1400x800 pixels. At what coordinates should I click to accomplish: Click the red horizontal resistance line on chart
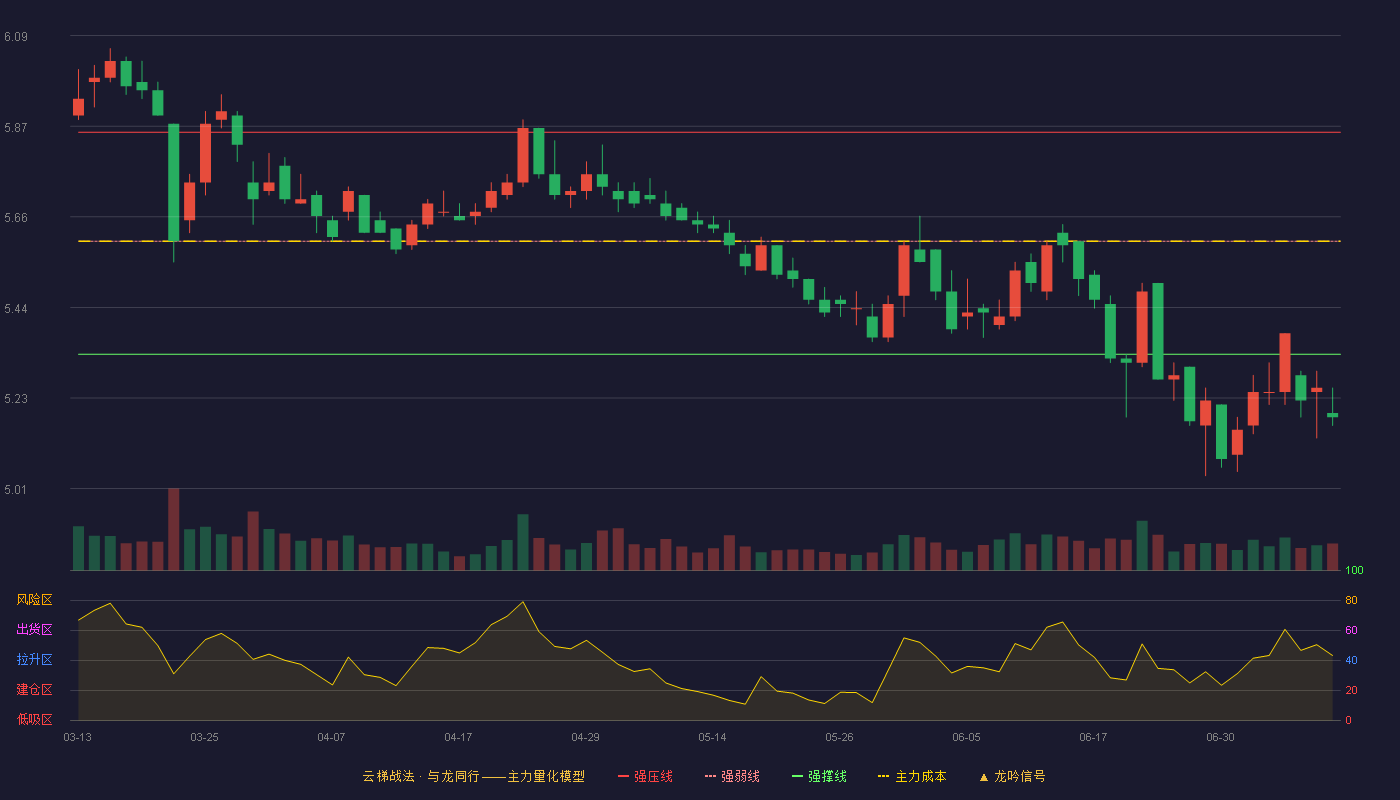tap(709, 132)
